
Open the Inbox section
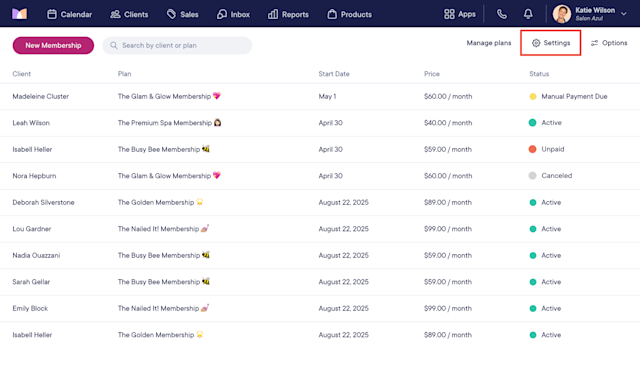click(x=233, y=14)
